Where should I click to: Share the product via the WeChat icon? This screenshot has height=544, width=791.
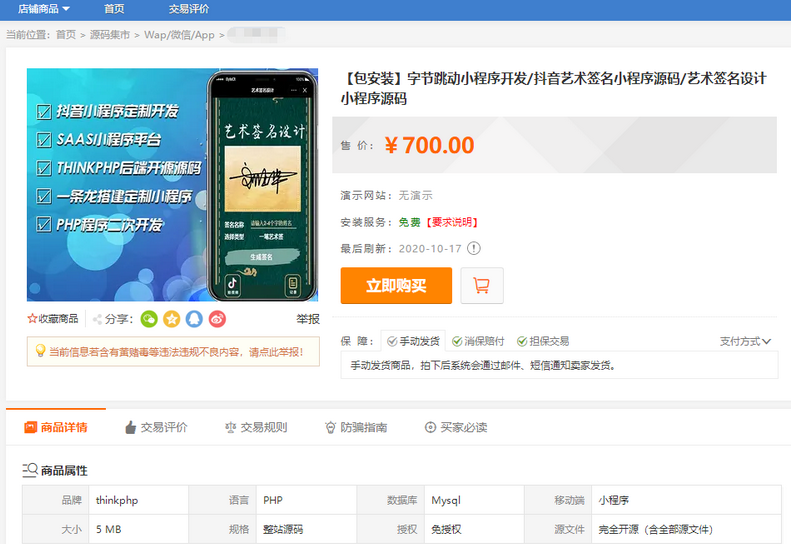tap(149, 319)
